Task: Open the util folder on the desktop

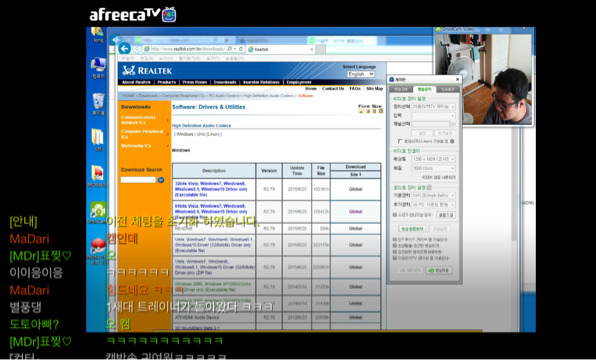Action: pyautogui.click(x=98, y=140)
